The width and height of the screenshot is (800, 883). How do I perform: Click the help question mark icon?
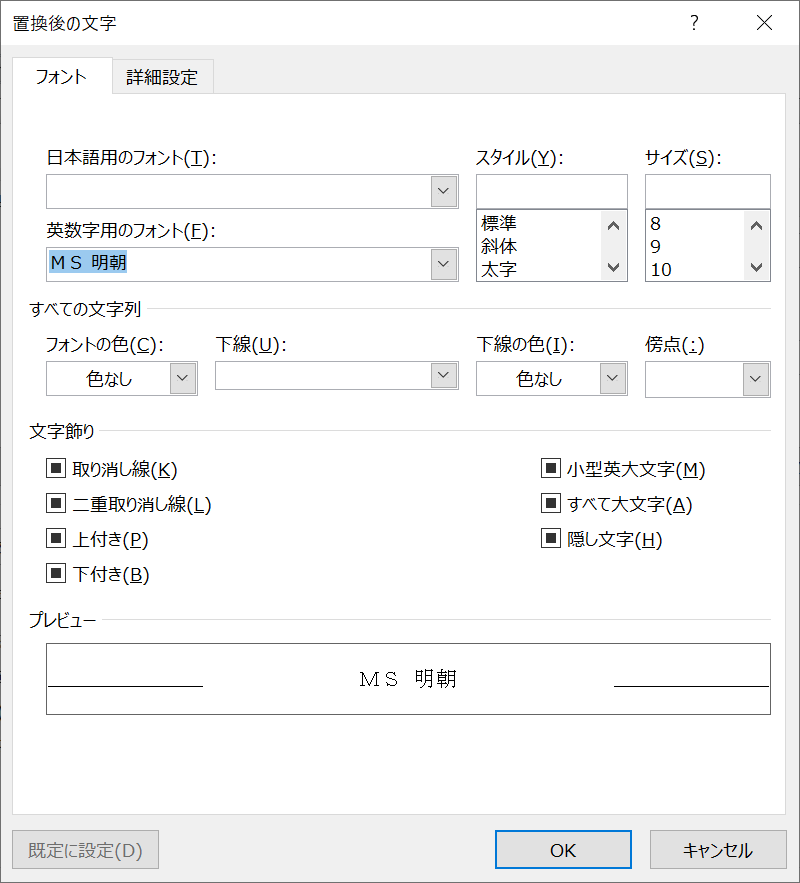694,23
